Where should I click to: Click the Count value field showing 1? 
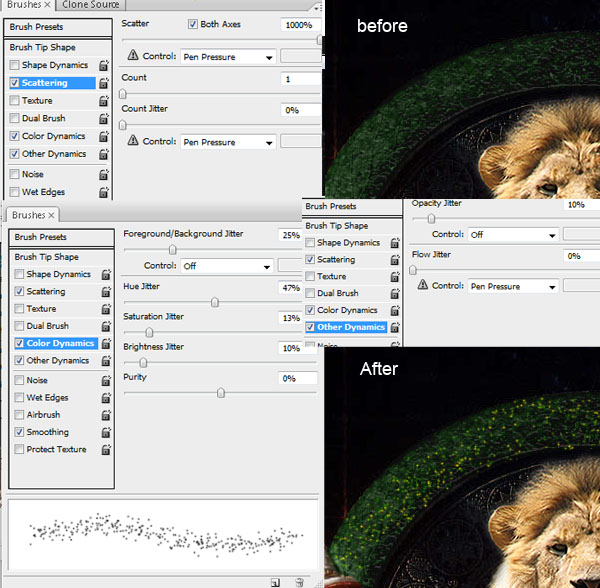click(x=300, y=79)
